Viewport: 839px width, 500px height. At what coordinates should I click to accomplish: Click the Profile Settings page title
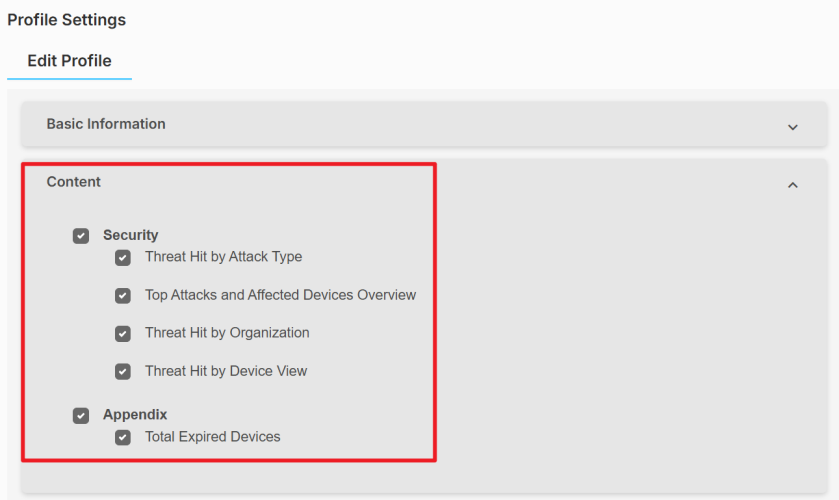(x=67, y=20)
